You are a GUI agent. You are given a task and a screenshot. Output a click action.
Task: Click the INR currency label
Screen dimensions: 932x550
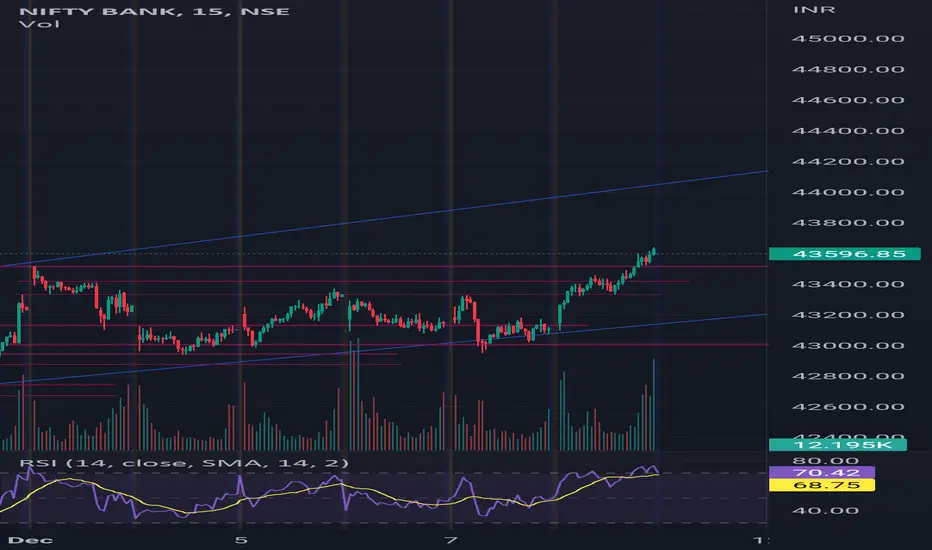(814, 10)
